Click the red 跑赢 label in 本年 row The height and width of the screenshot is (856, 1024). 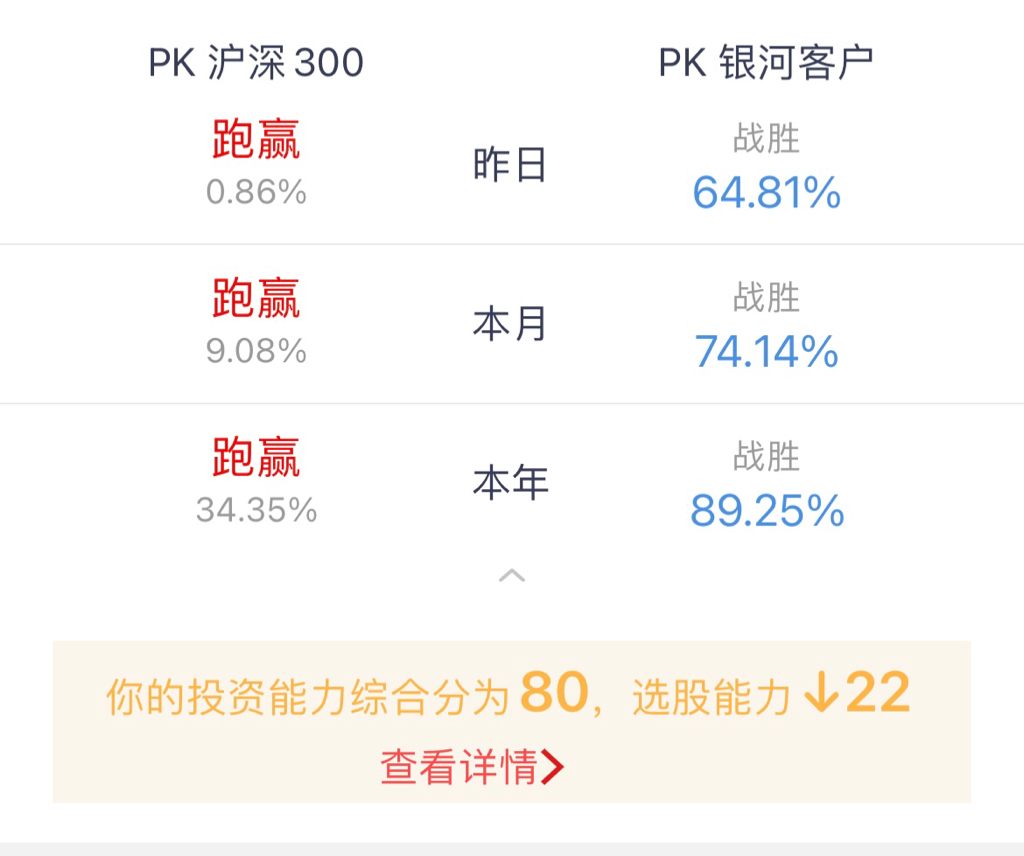click(256, 458)
